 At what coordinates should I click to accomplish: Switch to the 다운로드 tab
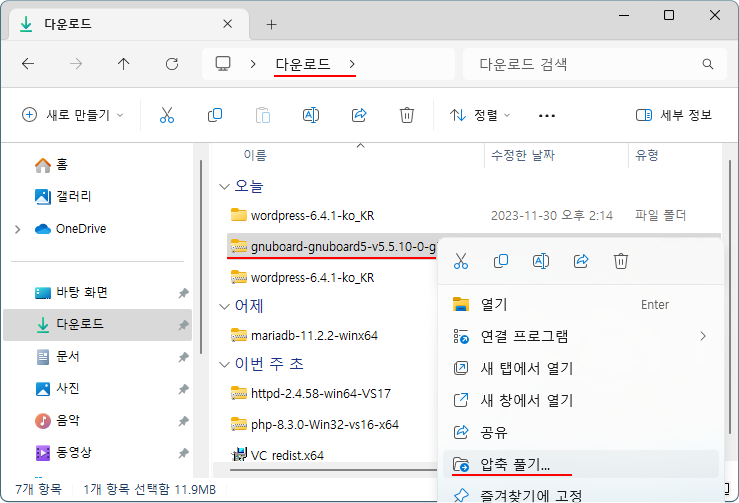click(x=128, y=24)
